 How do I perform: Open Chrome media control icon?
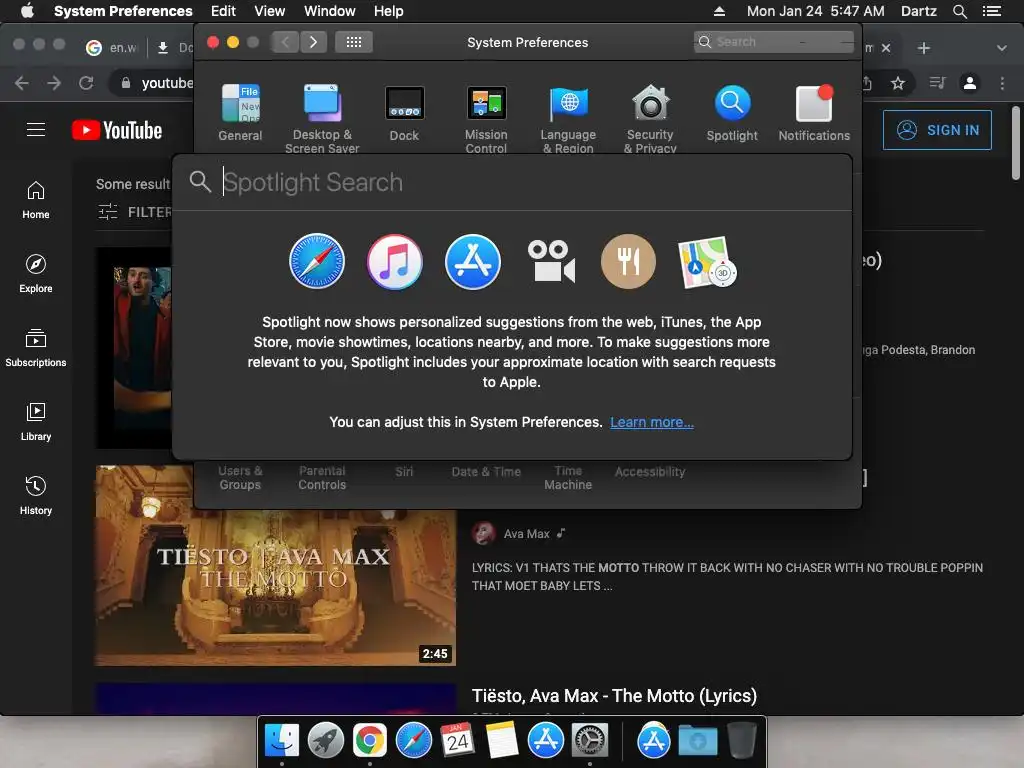coord(937,83)
